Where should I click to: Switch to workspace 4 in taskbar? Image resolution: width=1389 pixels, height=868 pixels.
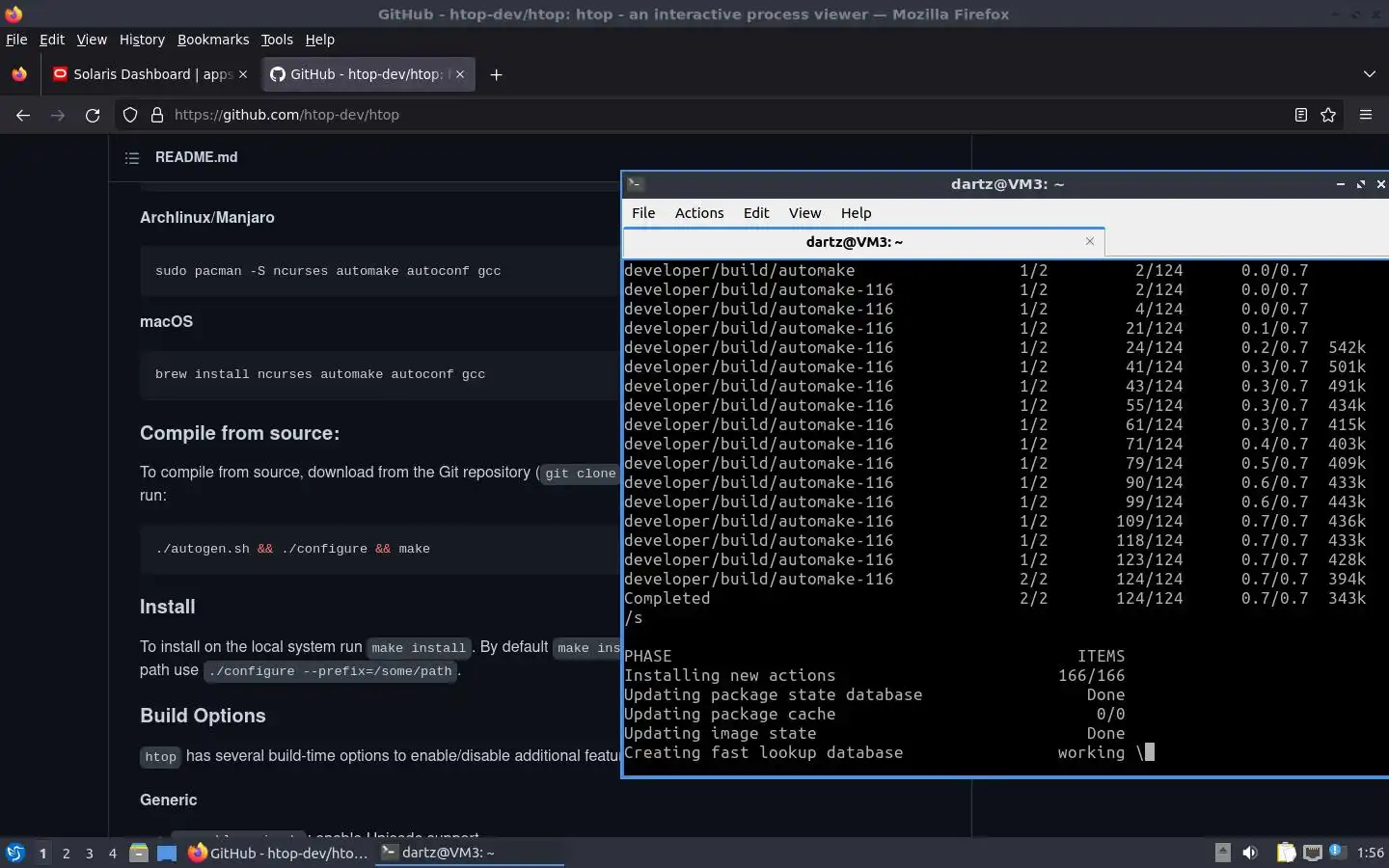click(x=112, y=853)
